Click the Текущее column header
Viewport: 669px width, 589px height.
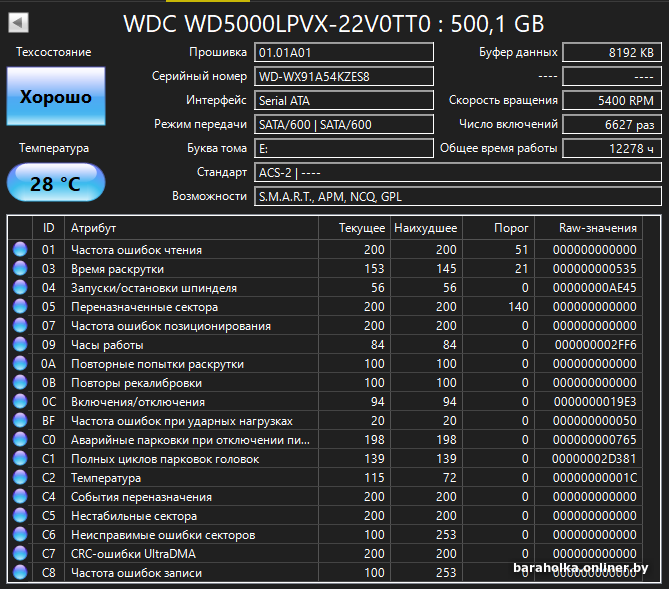355,228
